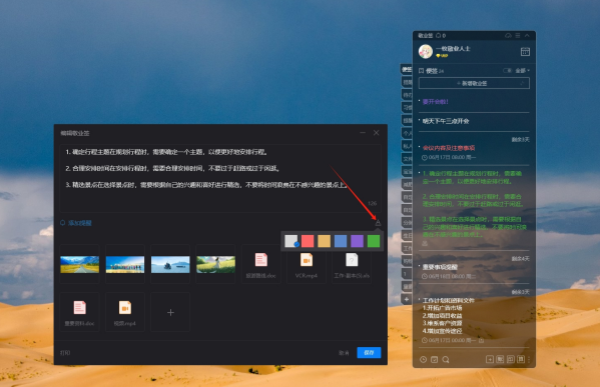The image size is (600, 387).
Task: Close the 编辑敬业签 editor dialog
Action: click(376, 132)
